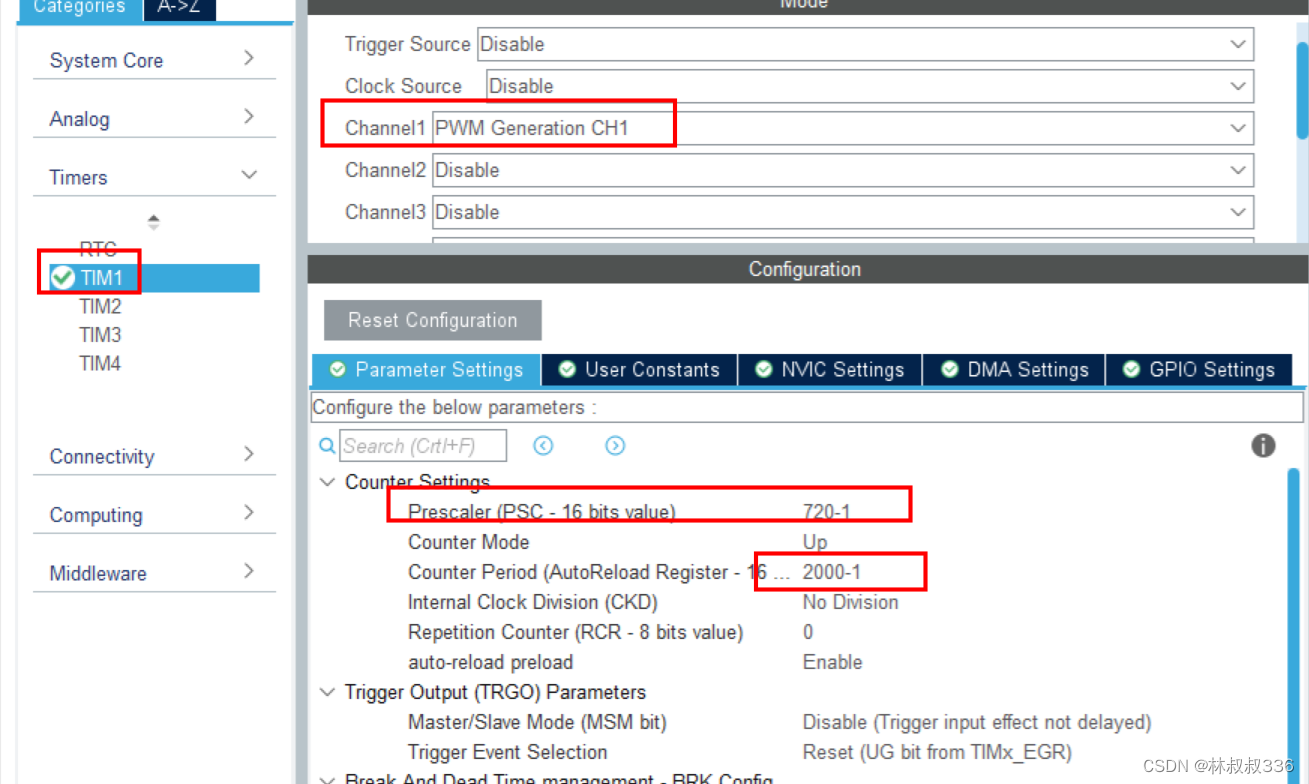
Task: Switch to the Categories tab
Action: (80, 9)
